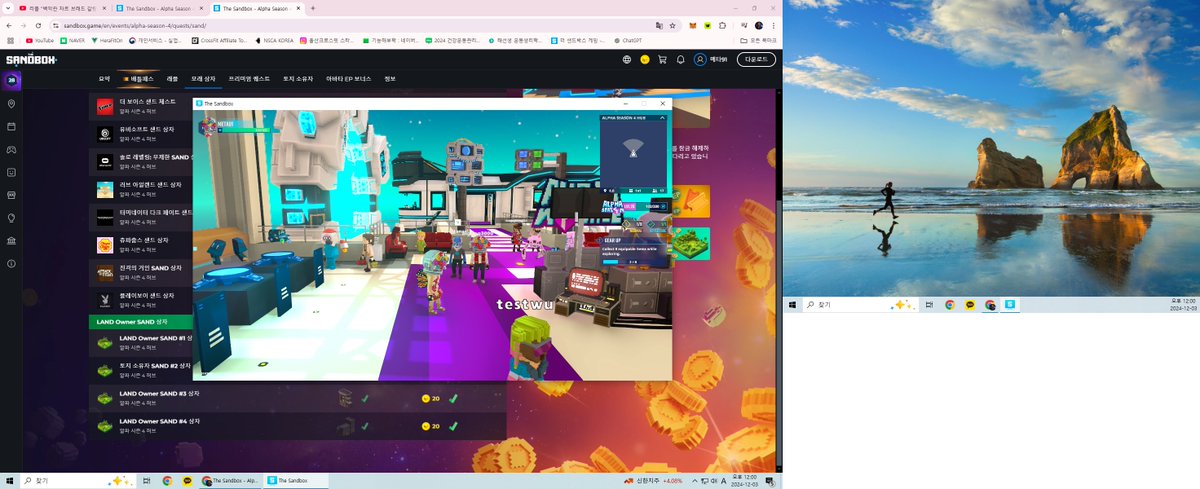Select the 더 보이스 샌드 체스트 quest row
Screen dimensions: 1200x489
coord(141,106)
